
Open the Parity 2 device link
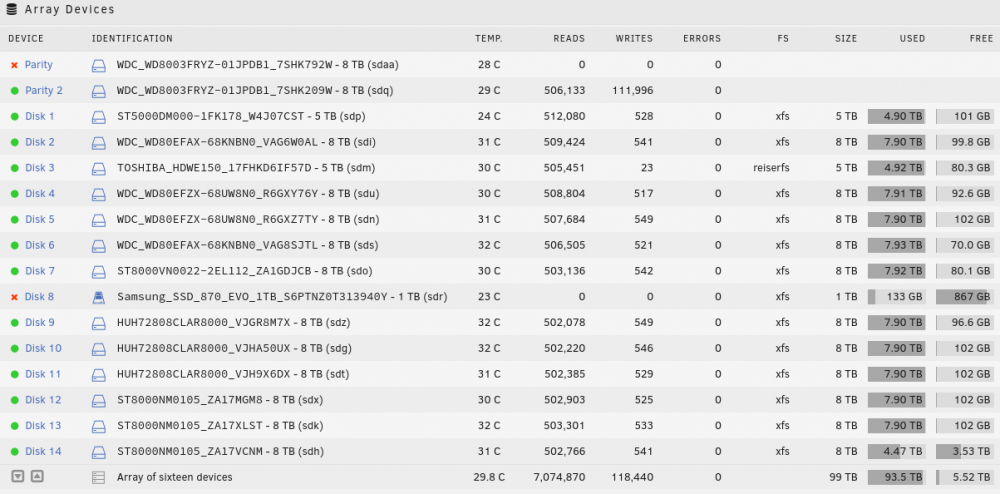[x=44, y=91]
